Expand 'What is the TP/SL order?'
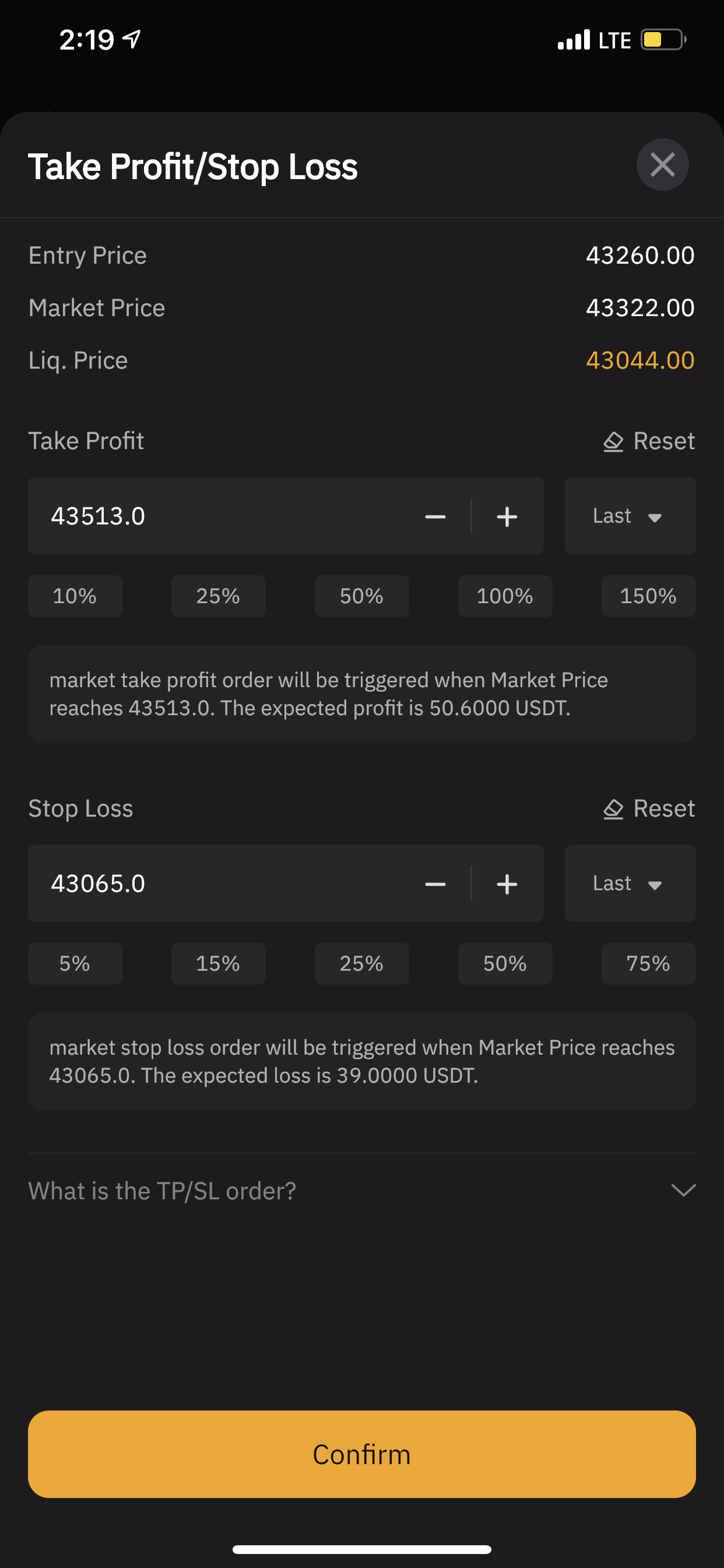Image resolution: width=724 pixels, height=1568 pixels. (x=362, y=1191)
